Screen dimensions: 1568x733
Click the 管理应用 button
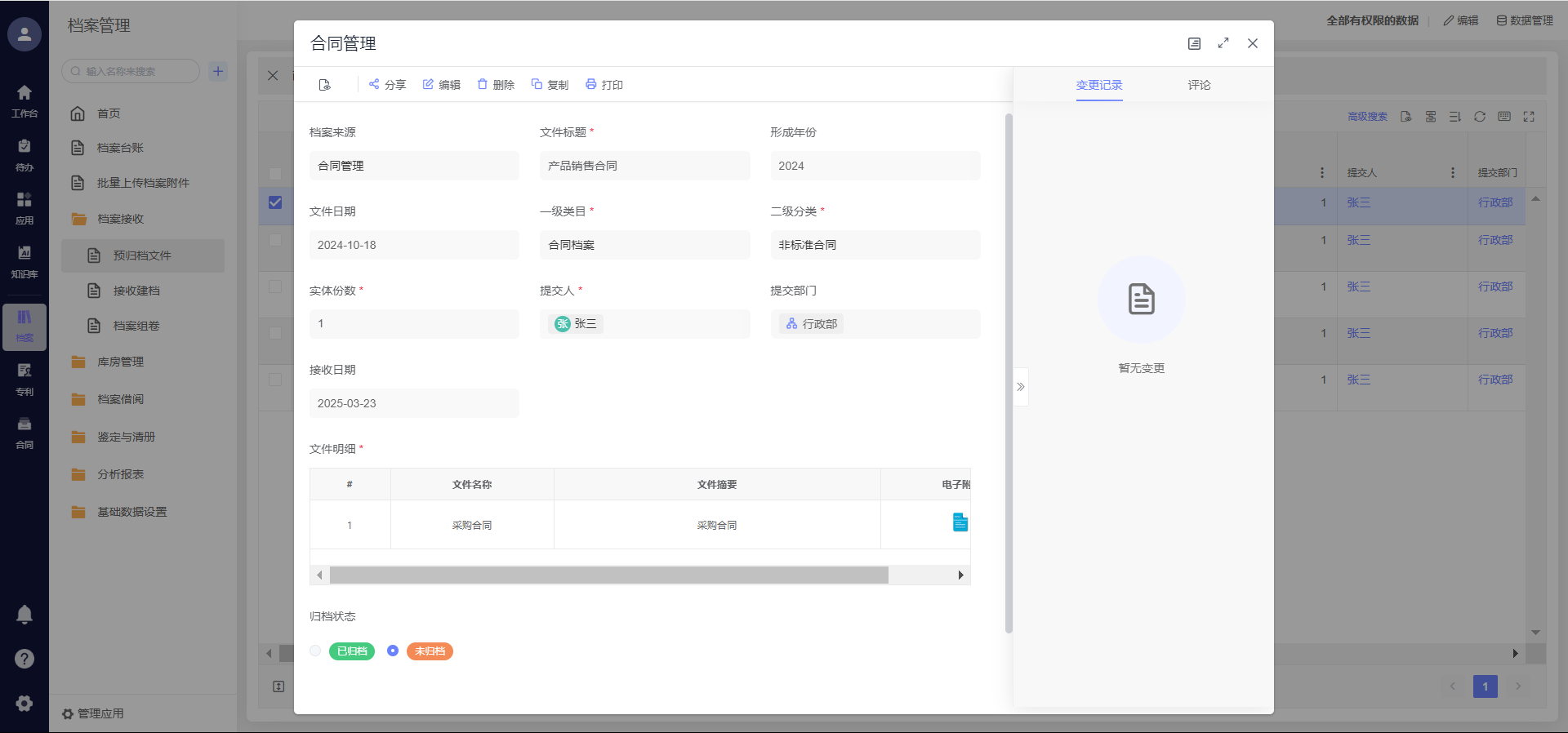(x=93, y=713)
